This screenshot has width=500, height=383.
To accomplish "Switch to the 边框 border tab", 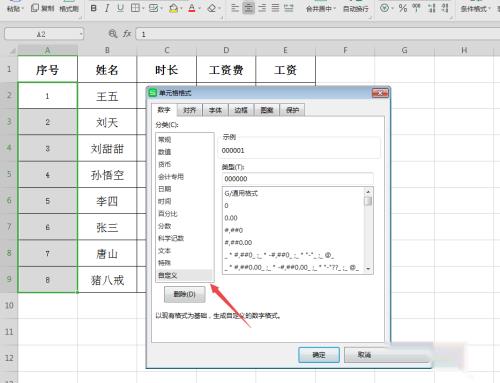I will pos(241,110).
